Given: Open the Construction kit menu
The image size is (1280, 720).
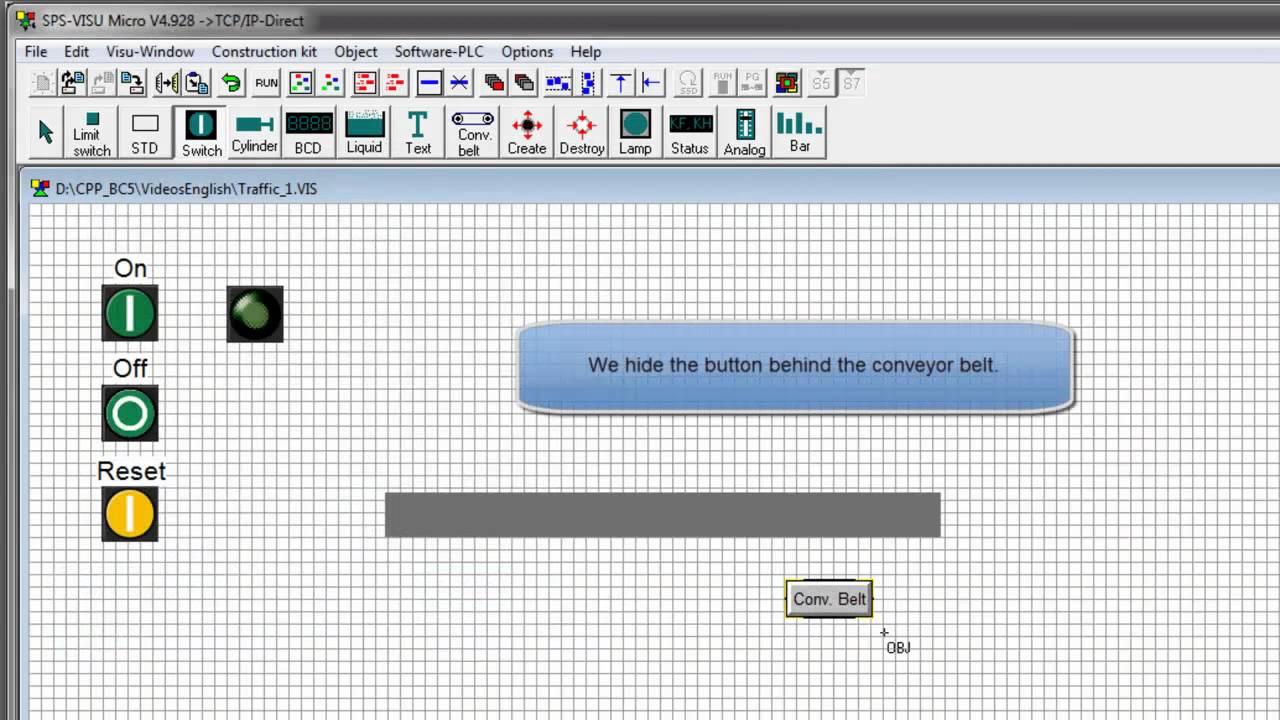Looking at the screenshot, I should tap(264, 52).
